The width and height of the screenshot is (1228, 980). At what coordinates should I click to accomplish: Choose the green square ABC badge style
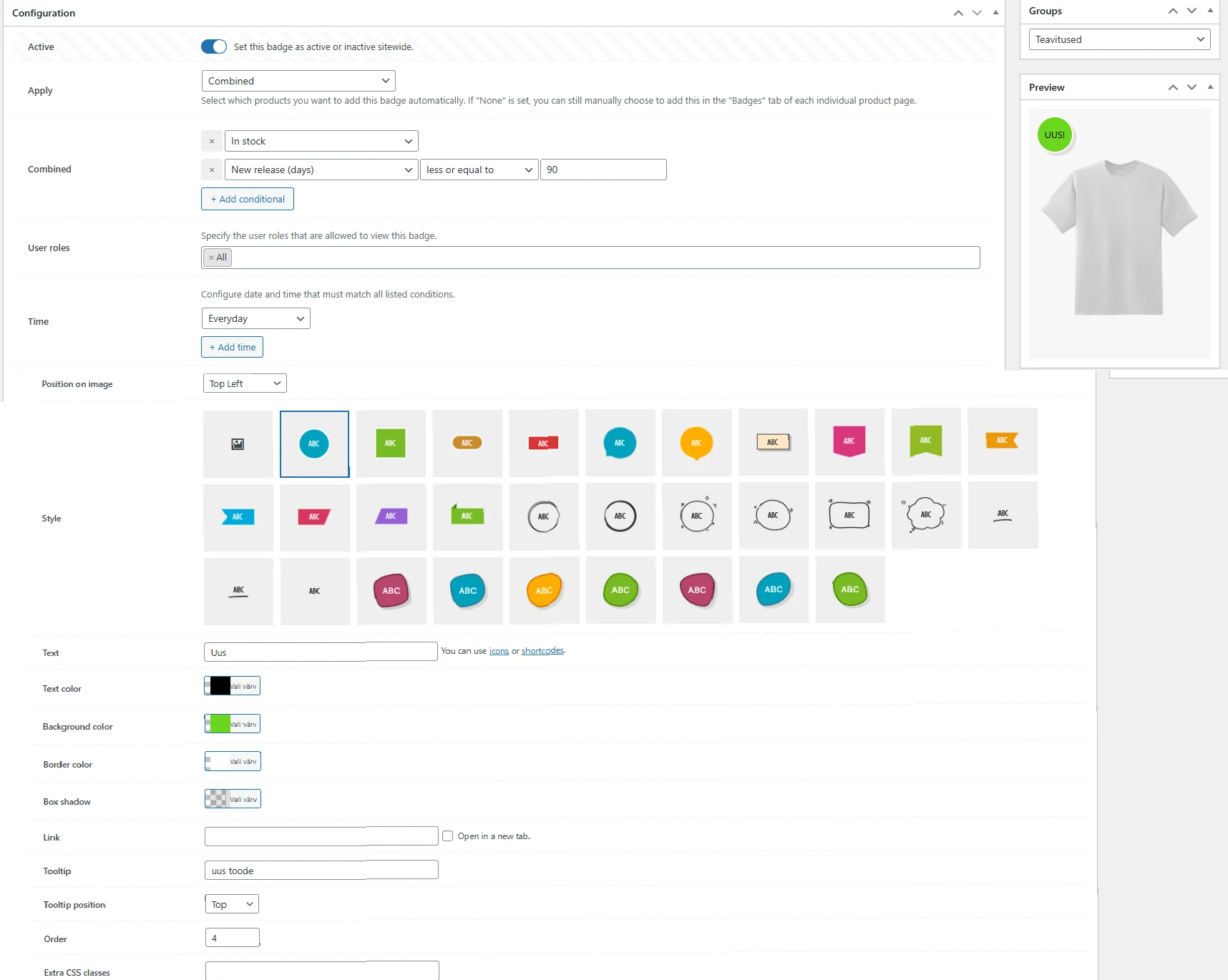[391, 444]
